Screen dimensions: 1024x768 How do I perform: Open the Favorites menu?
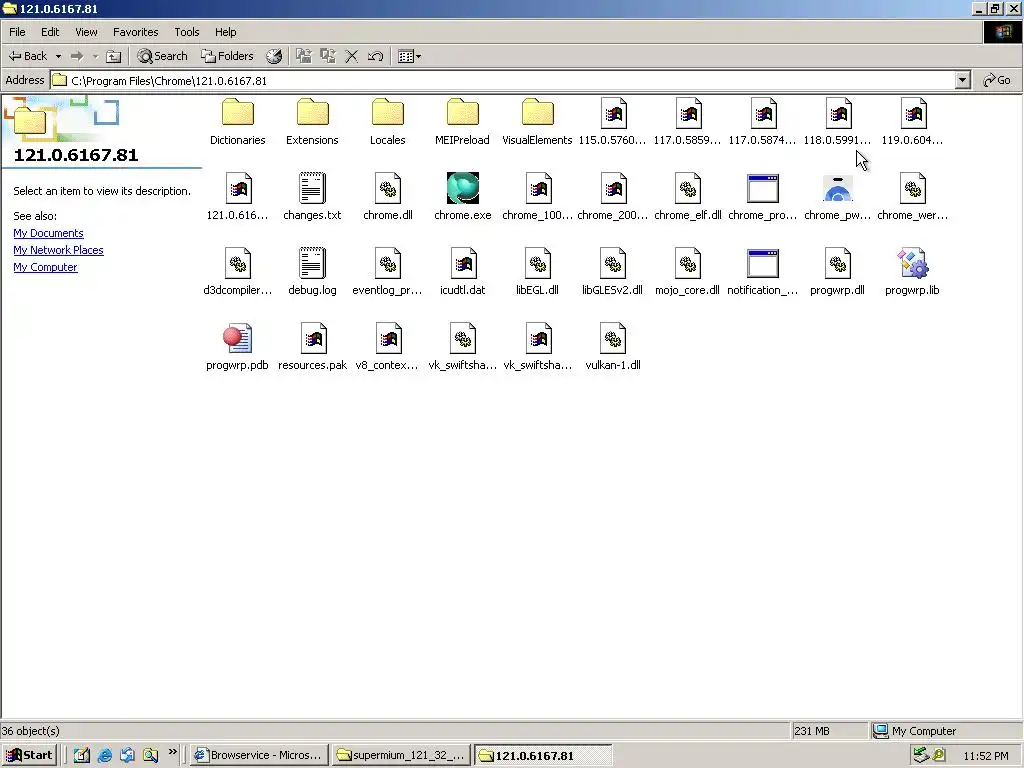click(x=135, y=32)
